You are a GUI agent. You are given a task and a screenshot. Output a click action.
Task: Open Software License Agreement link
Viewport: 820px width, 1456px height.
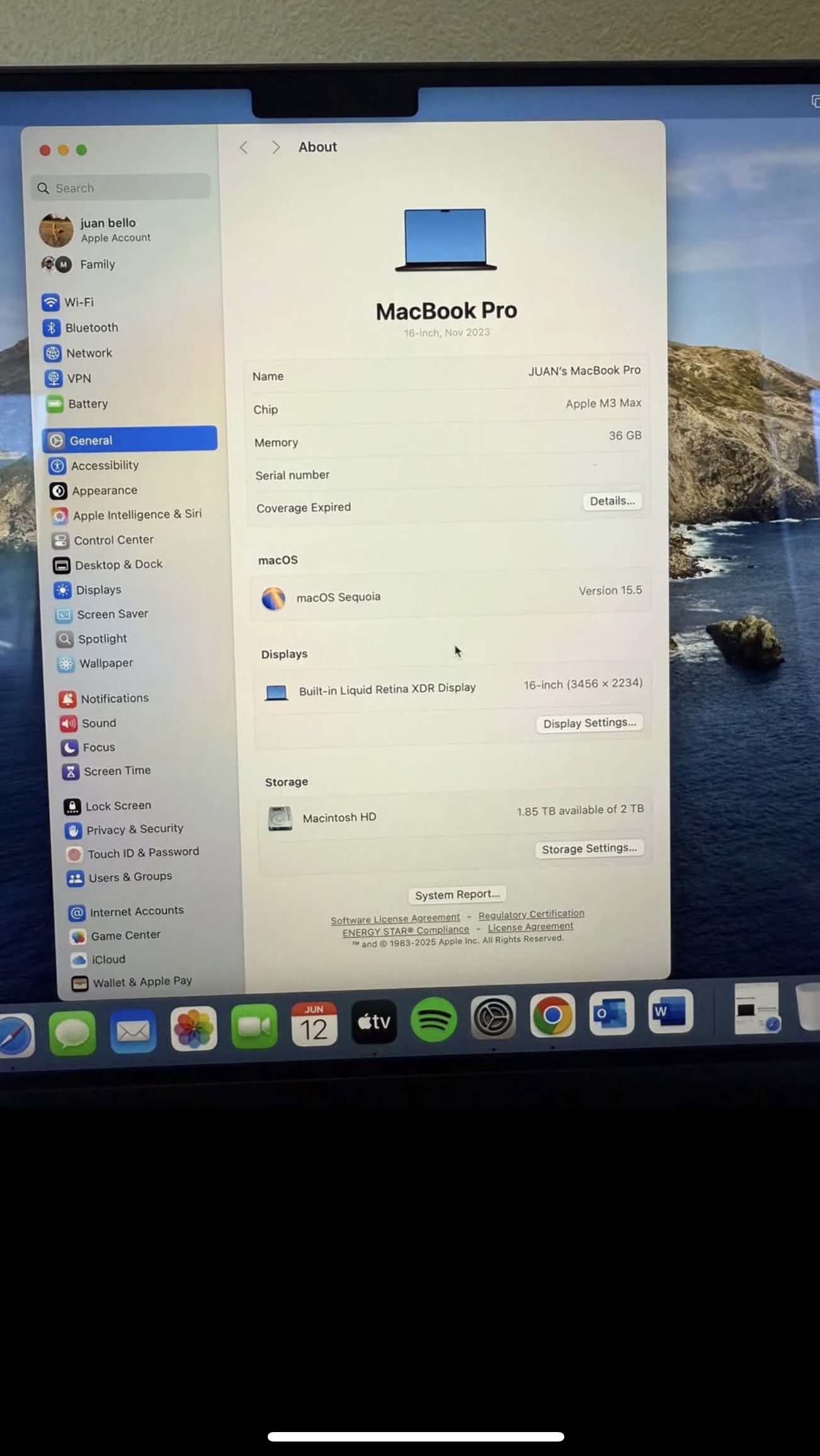[396, 919]
